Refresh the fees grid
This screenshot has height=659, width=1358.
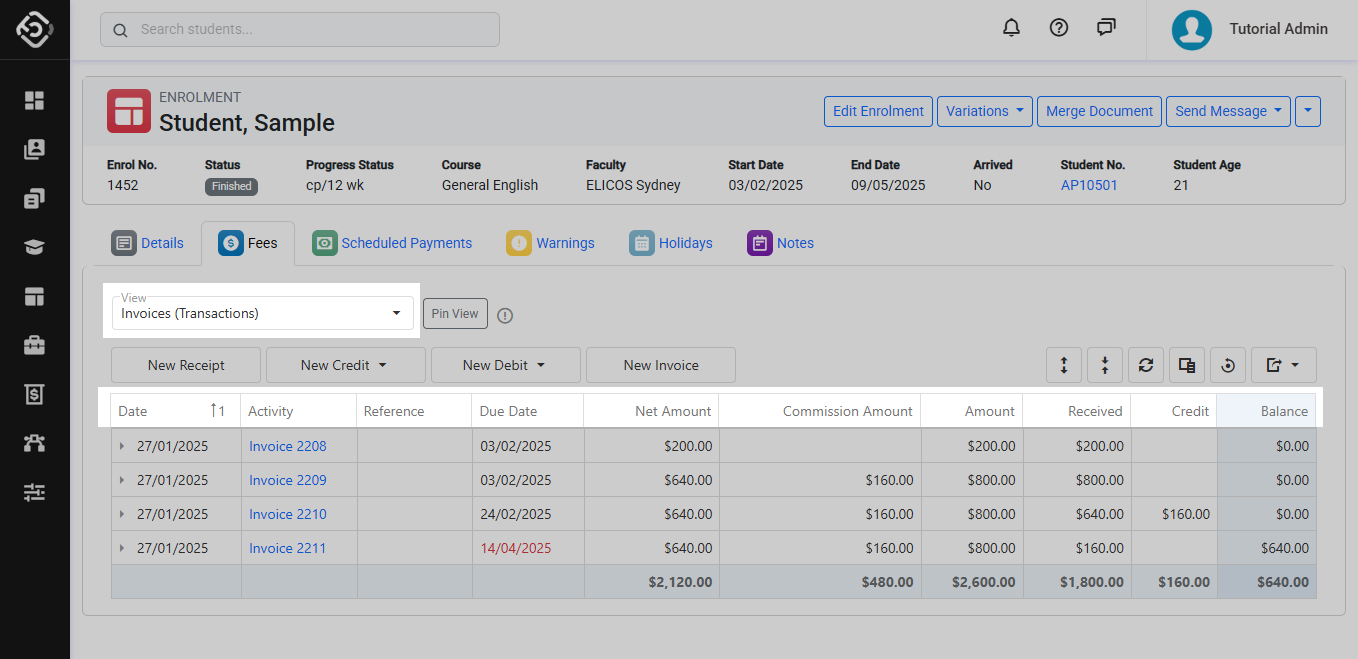click(x=1146, y=365)
